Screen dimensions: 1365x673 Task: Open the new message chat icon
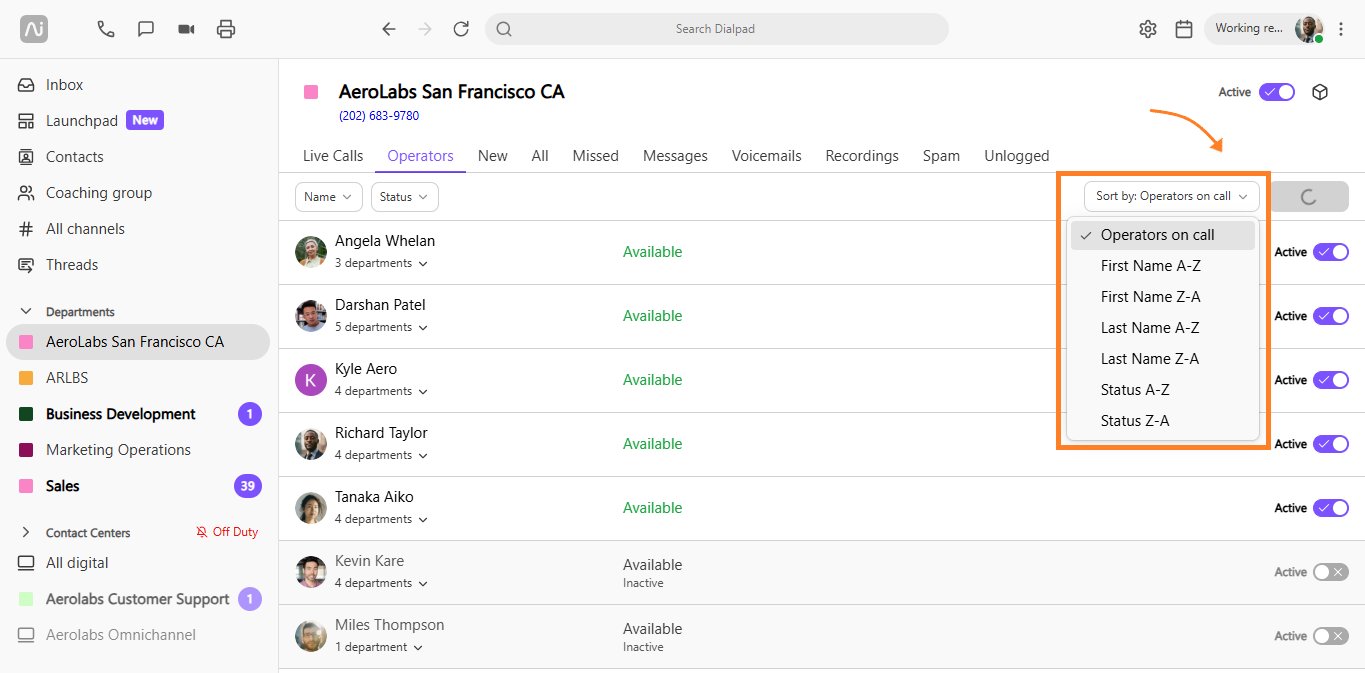(x=146, y=29)
